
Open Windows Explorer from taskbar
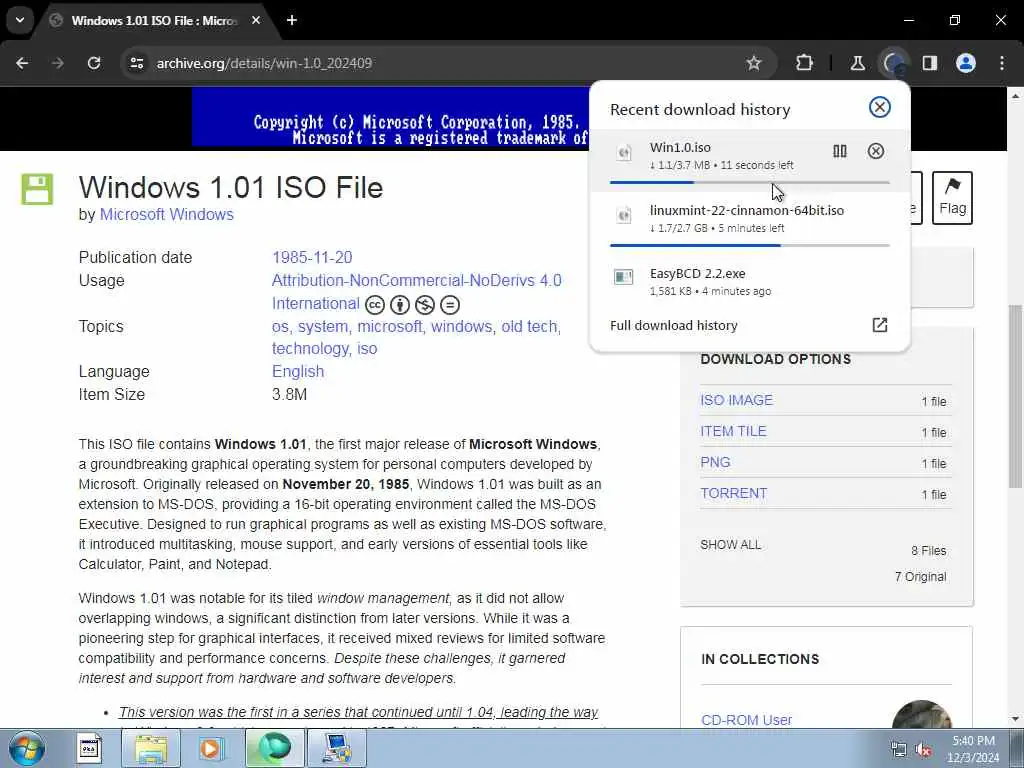(x=151, y=748)
